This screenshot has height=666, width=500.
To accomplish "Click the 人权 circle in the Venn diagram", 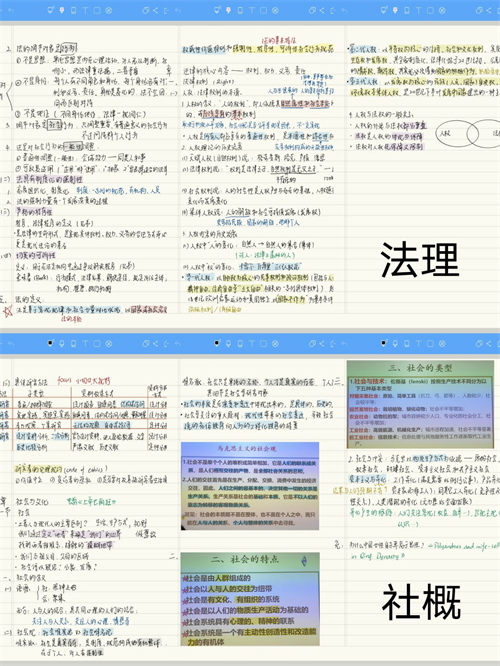I will [456, 133].
